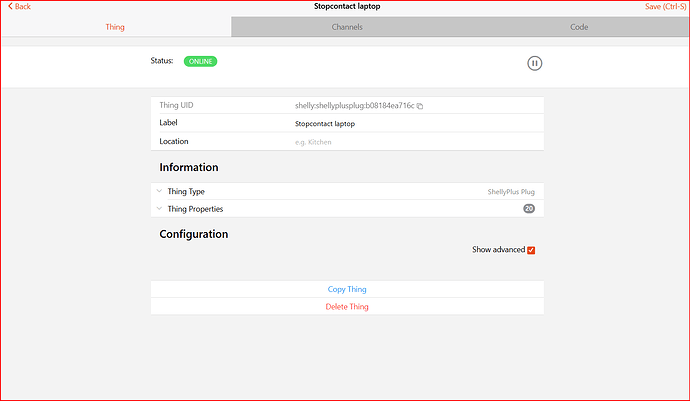Viewport: 690px width, 401px height.
Task: Click the Copy Thing button
Action: point(347,289)
